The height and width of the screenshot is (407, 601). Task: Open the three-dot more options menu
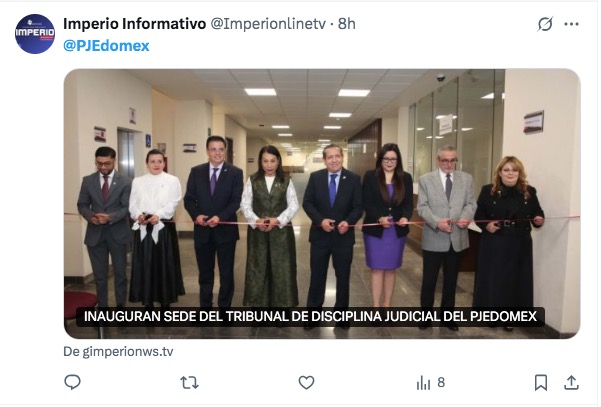point(571,24)
